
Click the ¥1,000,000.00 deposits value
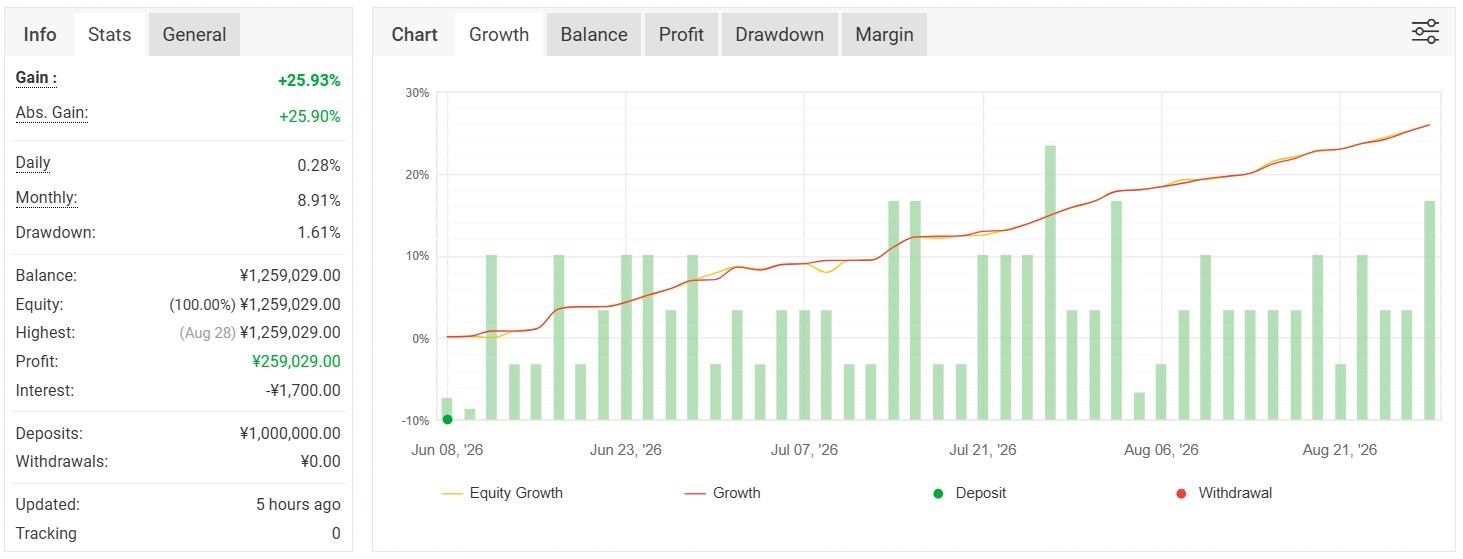point(290,434)
